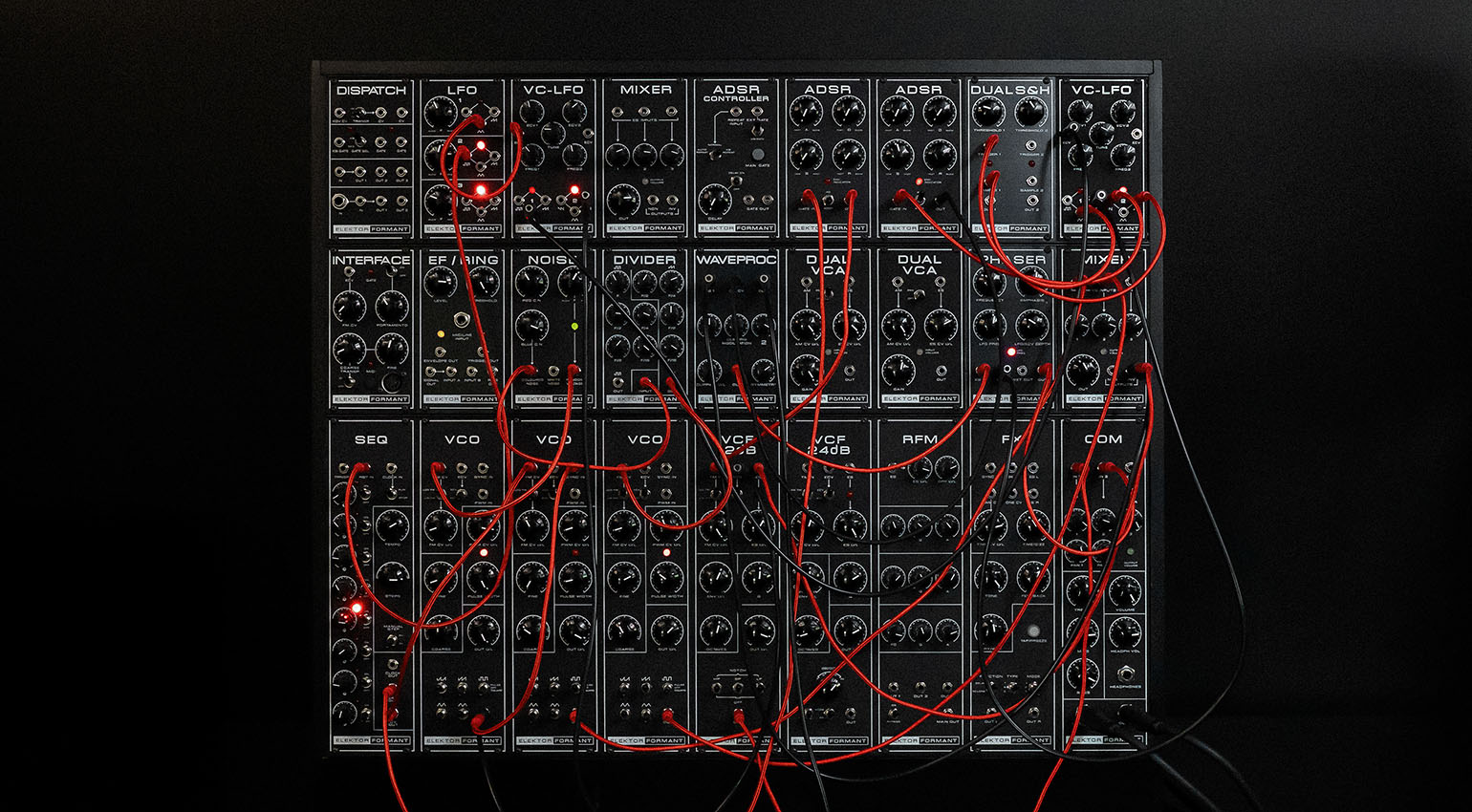Click the Delay knob on ADSR Controller
Screen dimensions: 1472x812
713,201
